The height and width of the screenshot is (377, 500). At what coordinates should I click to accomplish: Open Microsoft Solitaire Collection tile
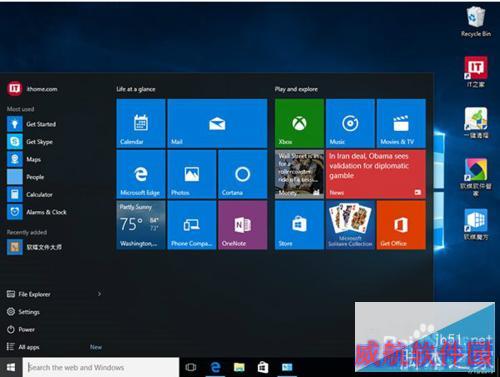pos(350,225)
